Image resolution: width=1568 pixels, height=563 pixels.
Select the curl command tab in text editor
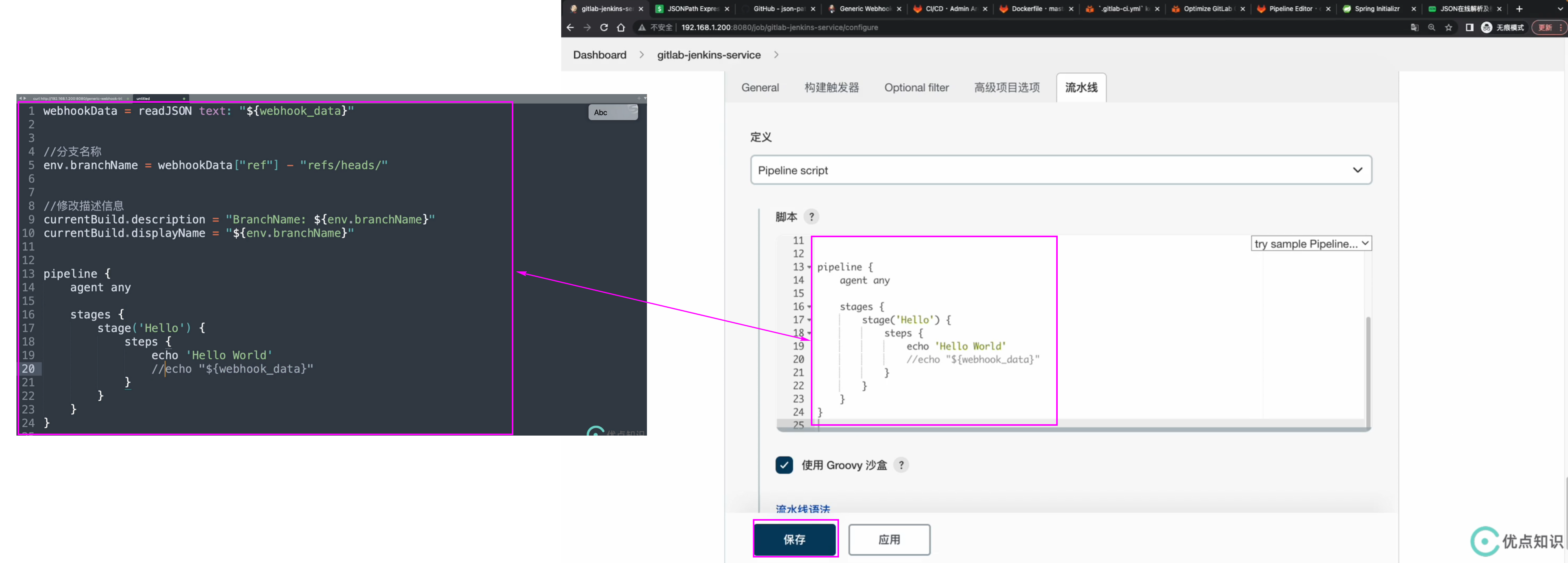click(x=78, y=98)
